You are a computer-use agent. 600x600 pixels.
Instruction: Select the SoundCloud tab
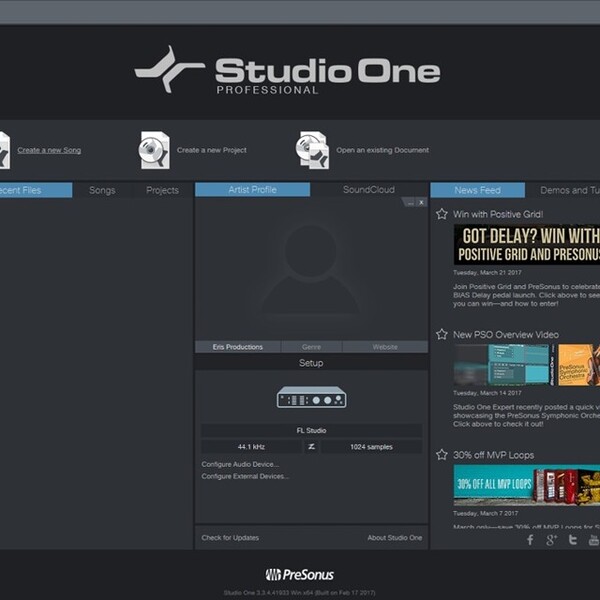(369, 190)
